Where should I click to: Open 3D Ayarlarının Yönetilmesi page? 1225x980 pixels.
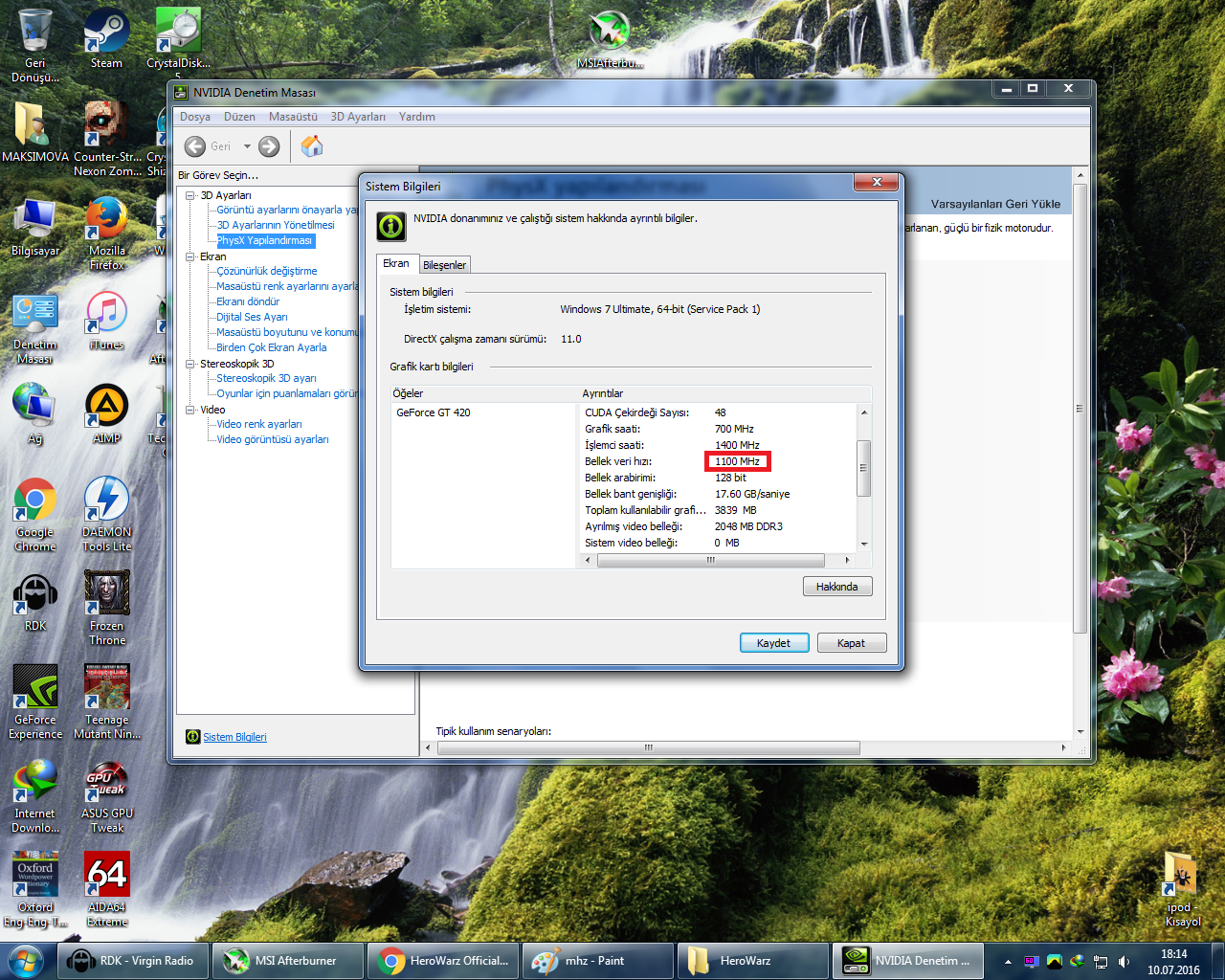[276, 225]
